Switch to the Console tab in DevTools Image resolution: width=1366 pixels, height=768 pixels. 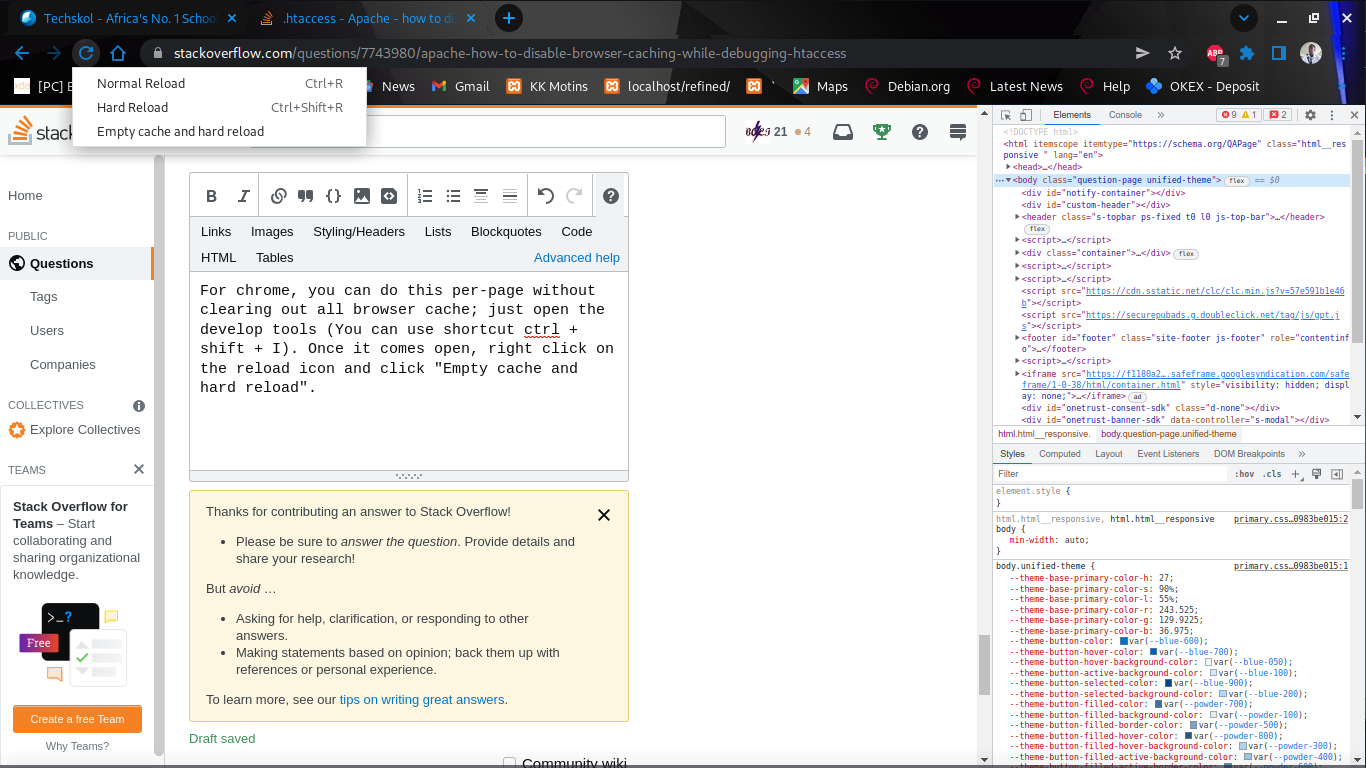click(x=1125, y=115)
